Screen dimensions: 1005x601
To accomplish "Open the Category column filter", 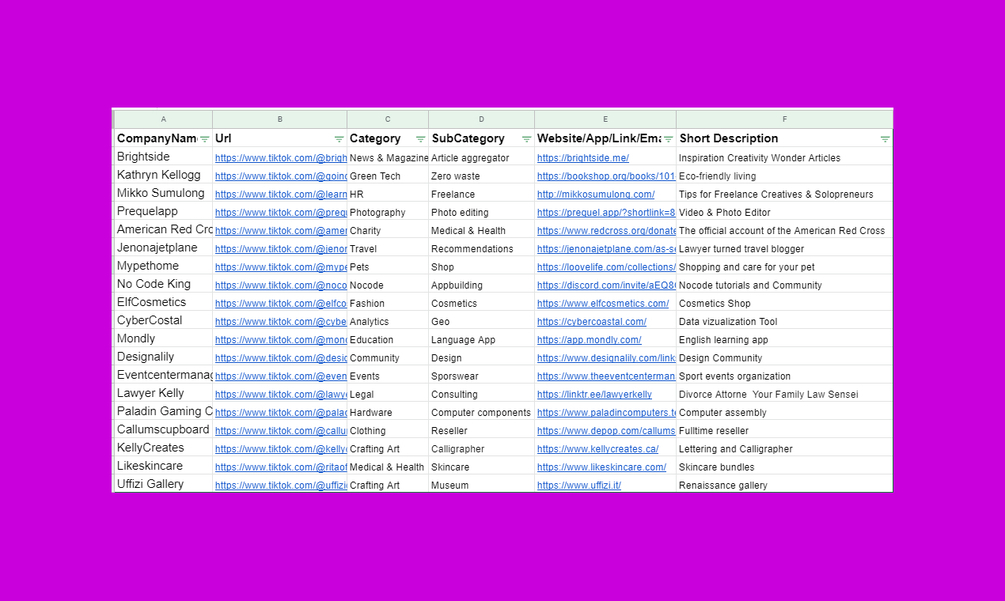I will (420, 139).
